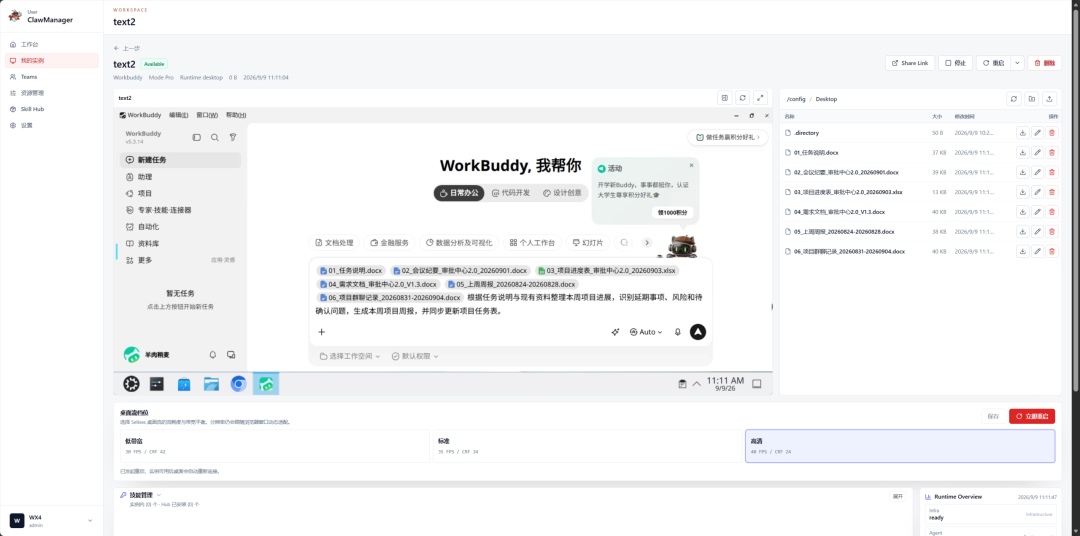Image resolution: width=1080 pixels, height=536 pixels.
Task: Open Teams in ClawManager sidebar
Action: (x=52, y=76)
